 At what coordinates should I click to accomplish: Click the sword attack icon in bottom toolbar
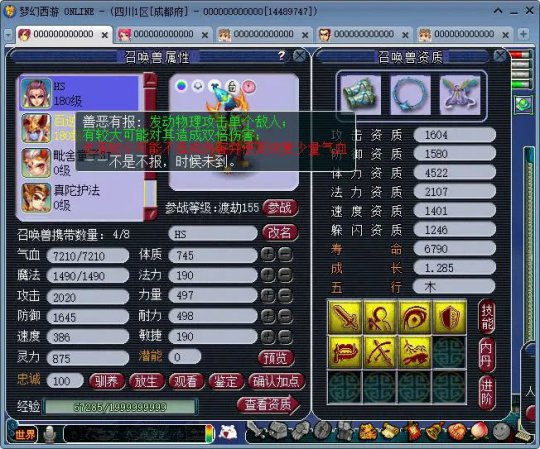(256, 430)
